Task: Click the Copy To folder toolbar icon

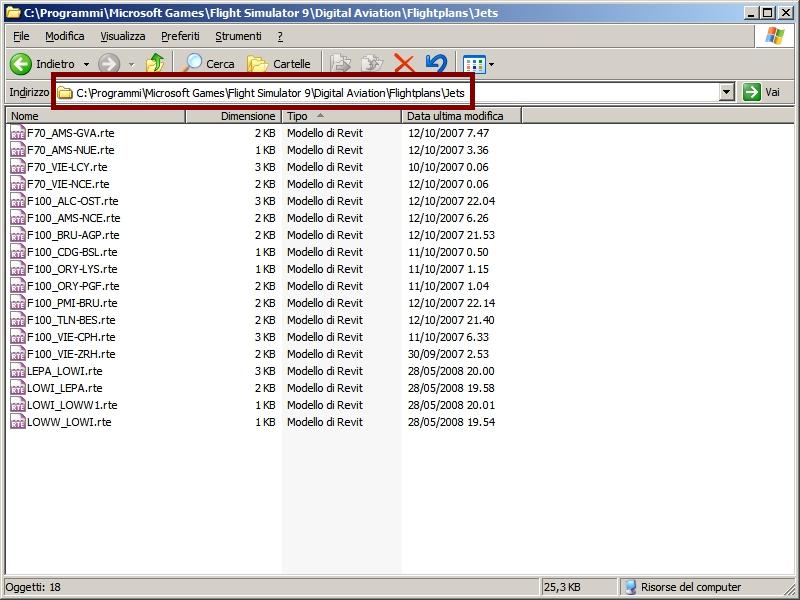Action: coord(372,64)
